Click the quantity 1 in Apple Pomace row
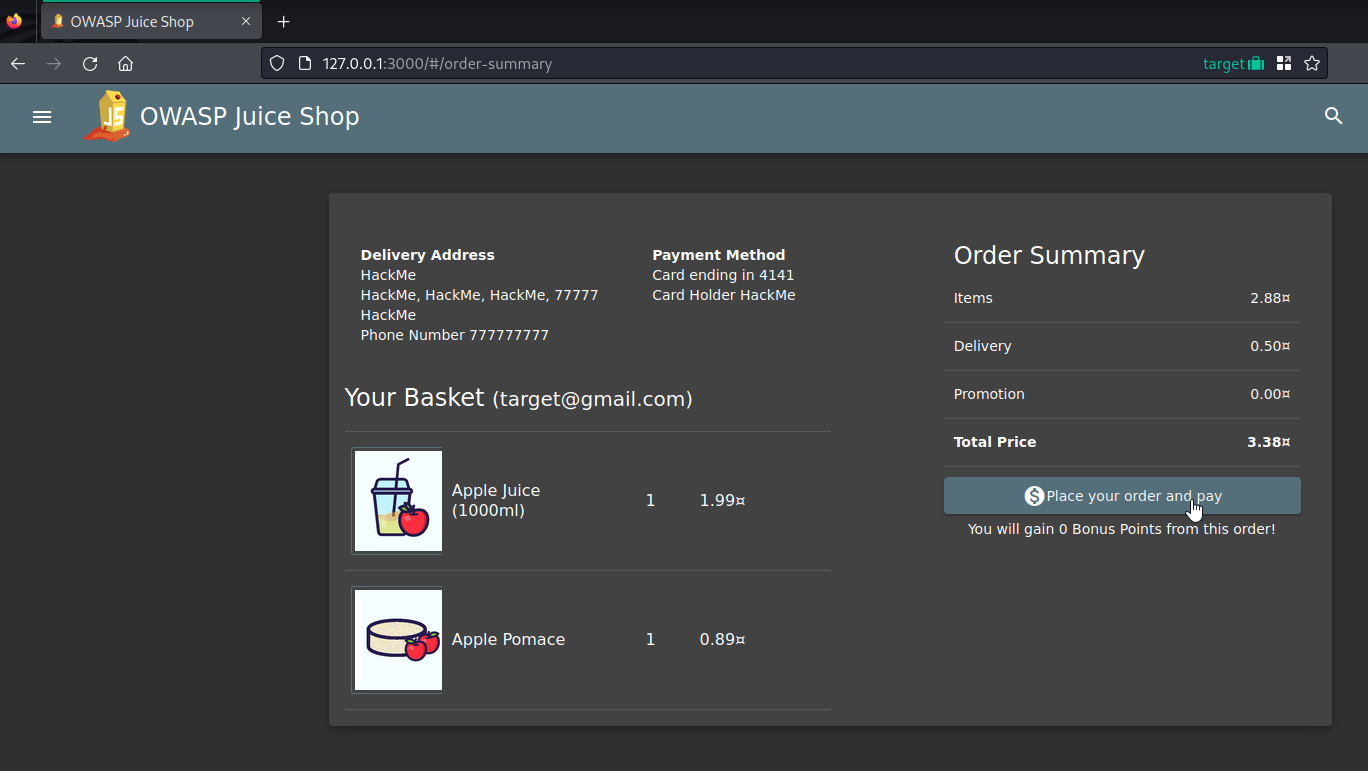The image size is (1368, 771). click(x=650, y=639)
